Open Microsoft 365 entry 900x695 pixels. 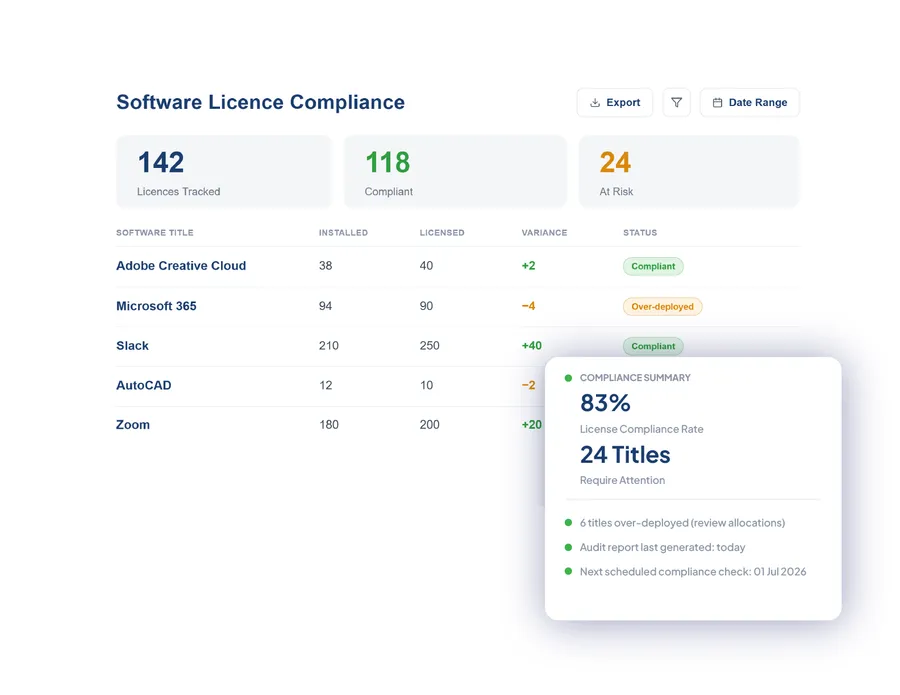coord(156,306)
